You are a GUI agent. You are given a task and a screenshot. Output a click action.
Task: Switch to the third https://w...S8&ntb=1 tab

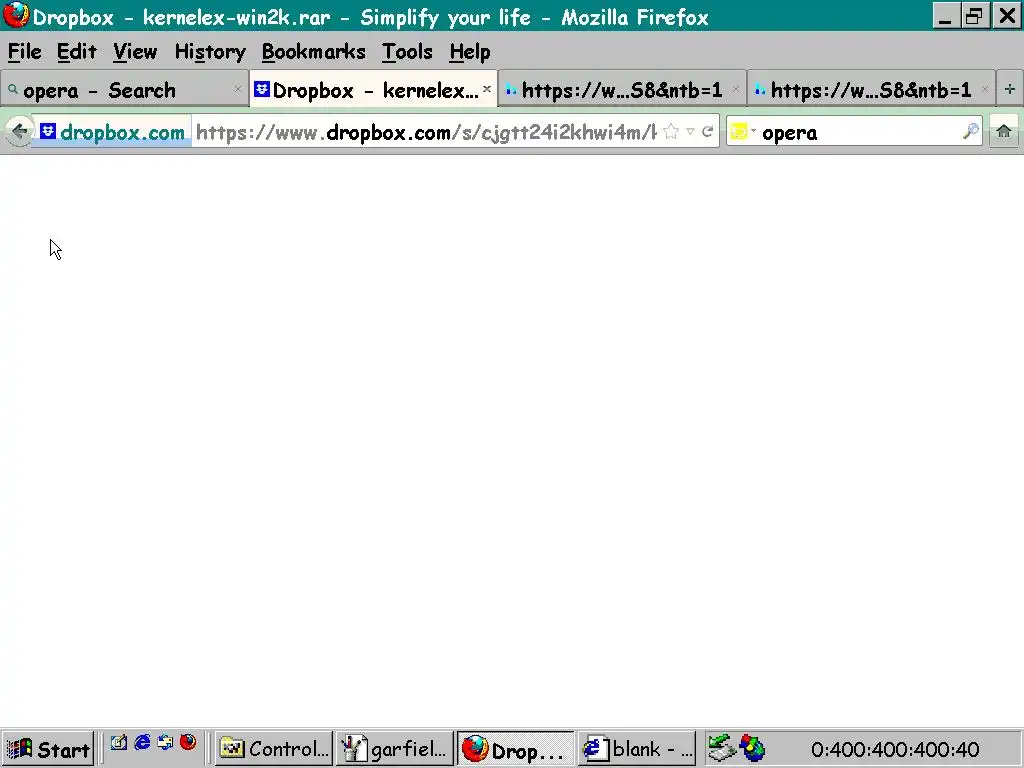(x=622, y=89)
